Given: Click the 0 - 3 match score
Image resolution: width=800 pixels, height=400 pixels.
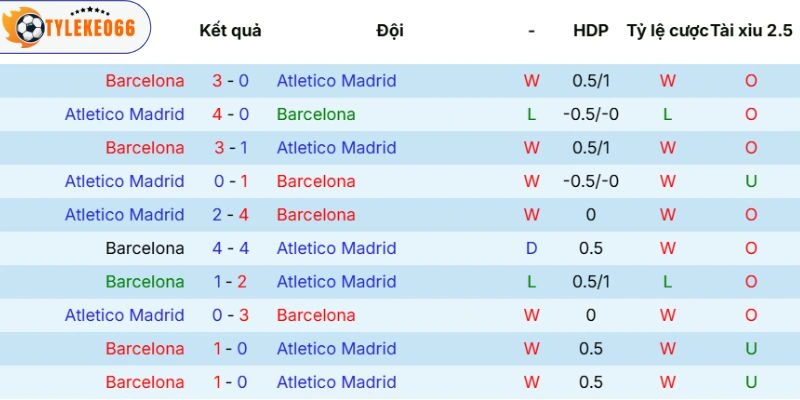Looking at the screenshot, I should (x=230, y=315).
